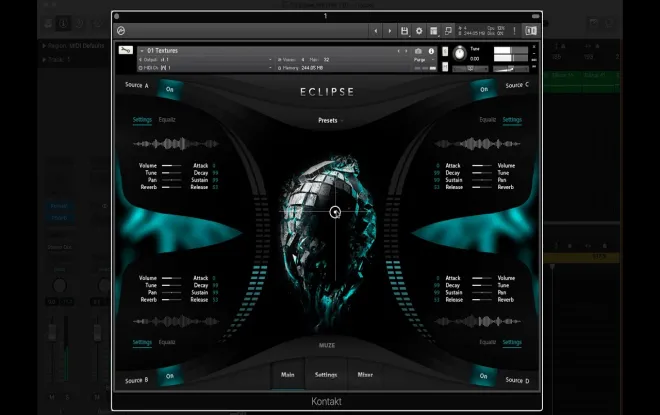Go to the previous preset with the left arrow
Screen dimensions: 660x415
point(375,31)
